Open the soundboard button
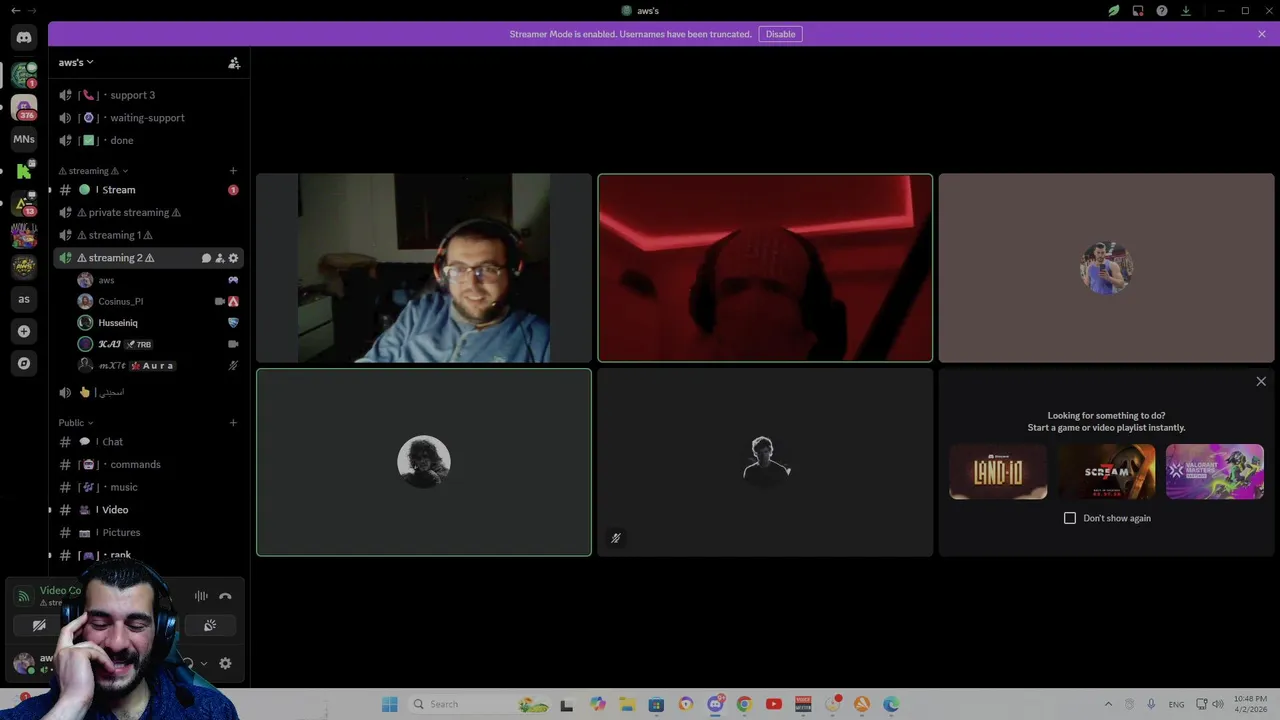Screen dimensions: 1280x720 click(210, 625)
